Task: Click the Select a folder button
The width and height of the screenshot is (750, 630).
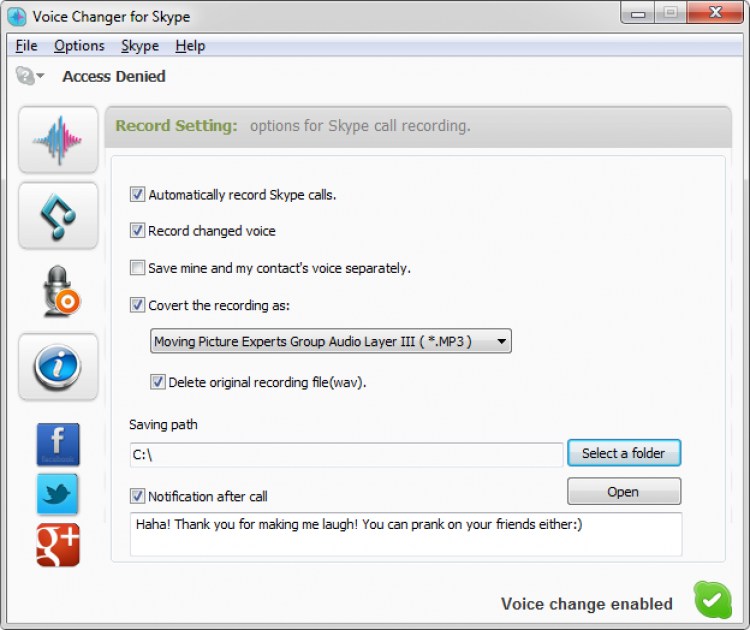Action: click(624, 453)
